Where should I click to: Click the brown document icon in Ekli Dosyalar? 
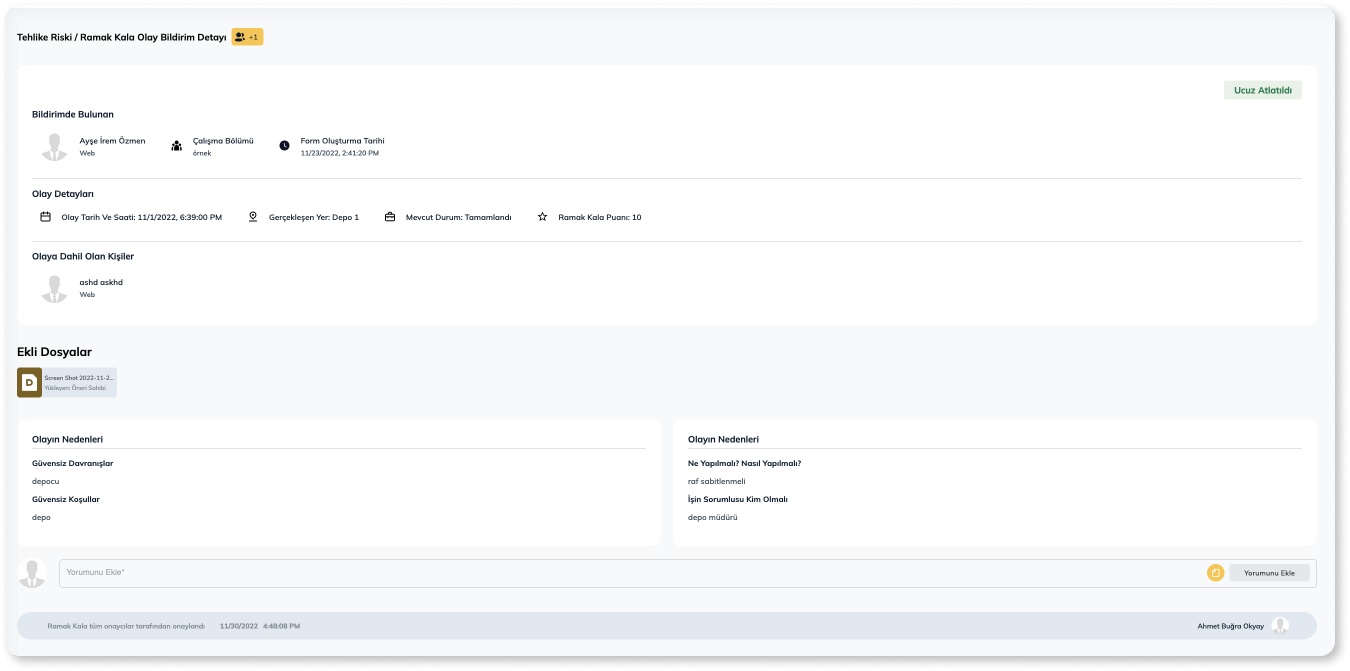tap(30, 383)
